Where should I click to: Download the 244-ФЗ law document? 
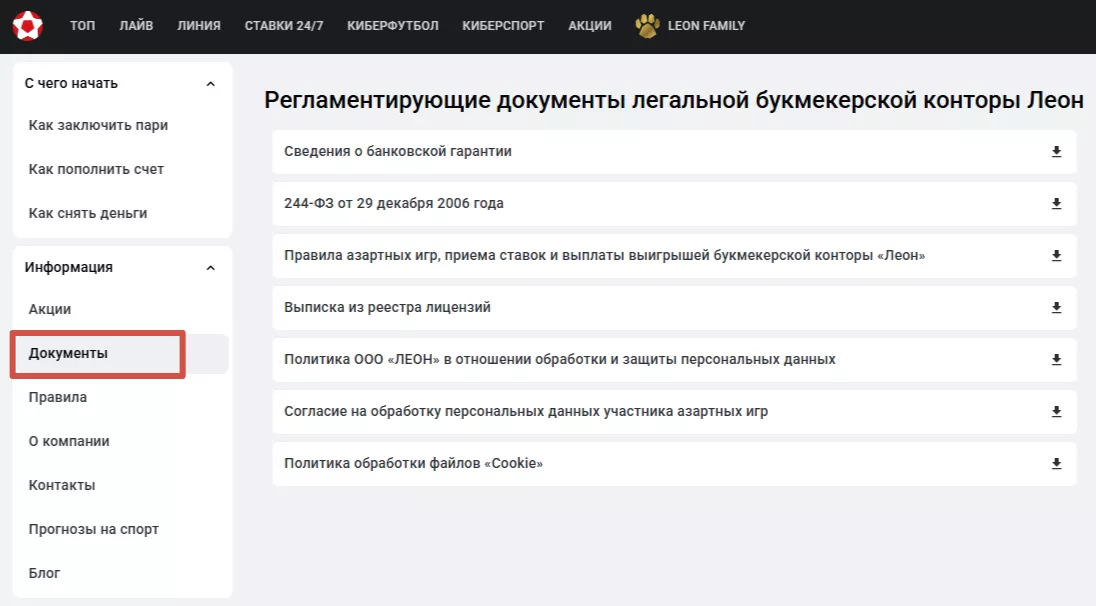point(1055,203)
